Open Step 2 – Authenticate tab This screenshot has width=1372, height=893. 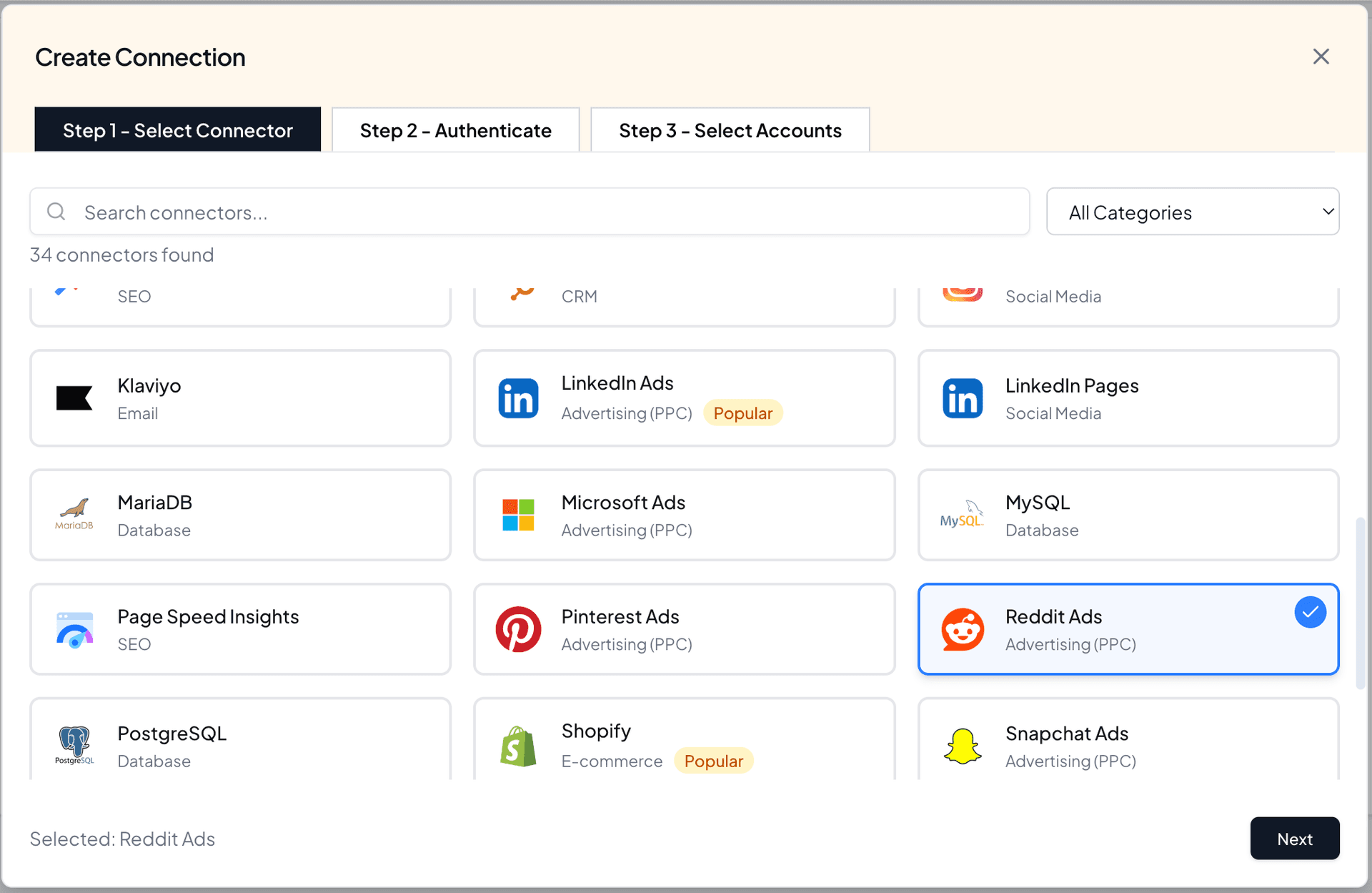(x=456, y=129)
